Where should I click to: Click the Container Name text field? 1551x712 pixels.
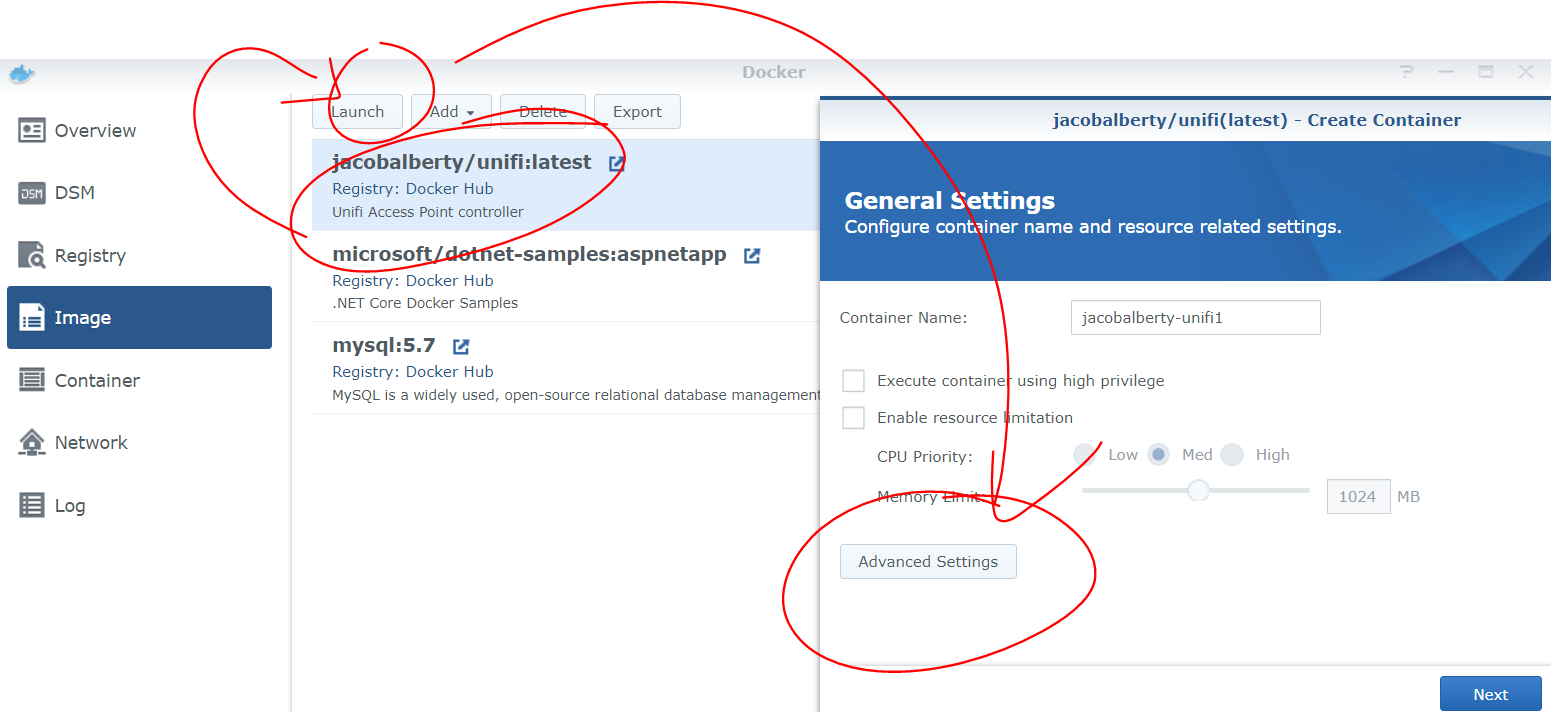[x=1196, y=318]
